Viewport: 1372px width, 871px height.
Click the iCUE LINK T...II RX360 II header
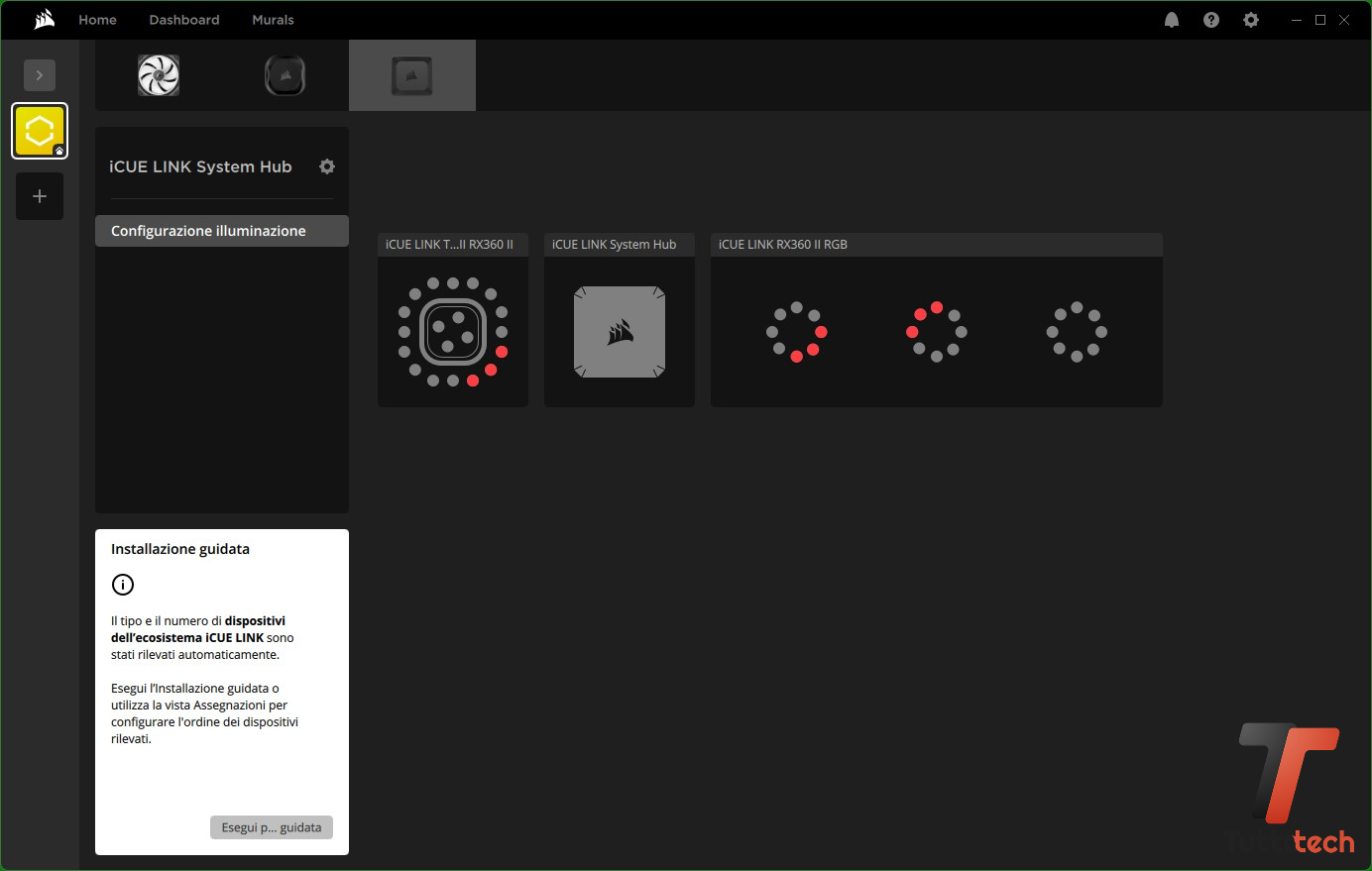pyautogui.click(x=453, y=245)
